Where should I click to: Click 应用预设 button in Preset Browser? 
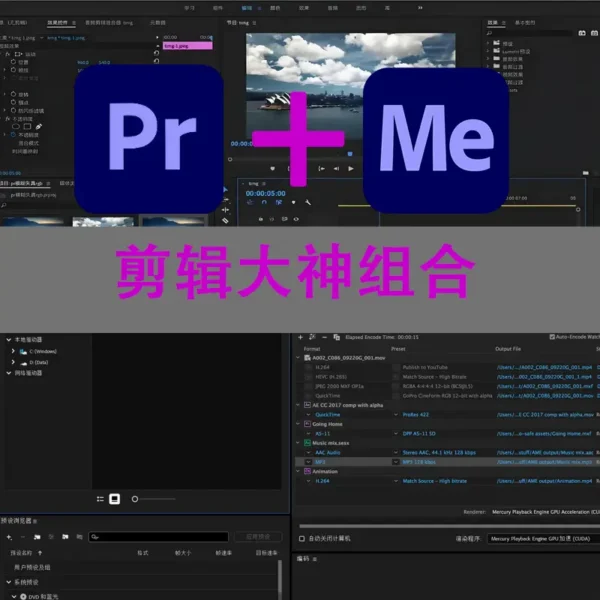[x=258, y=537]
